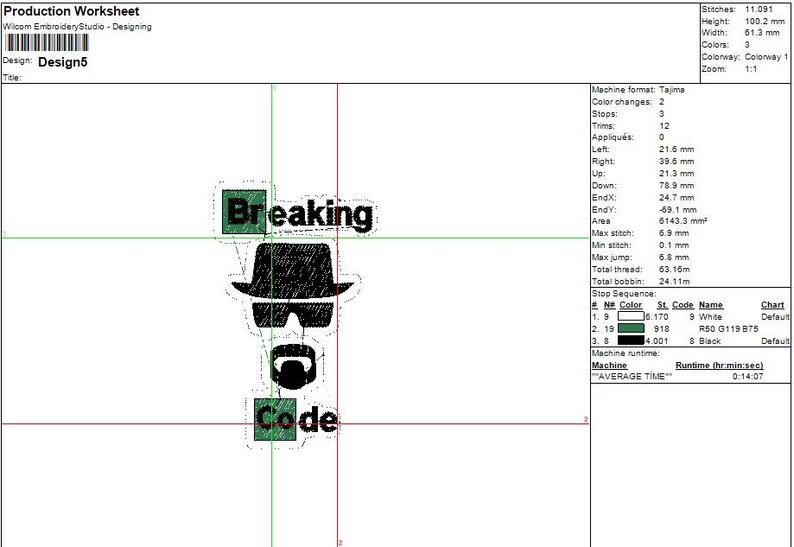
Task: Select the hat graphic in the design preview
Action: click(292, 271)
